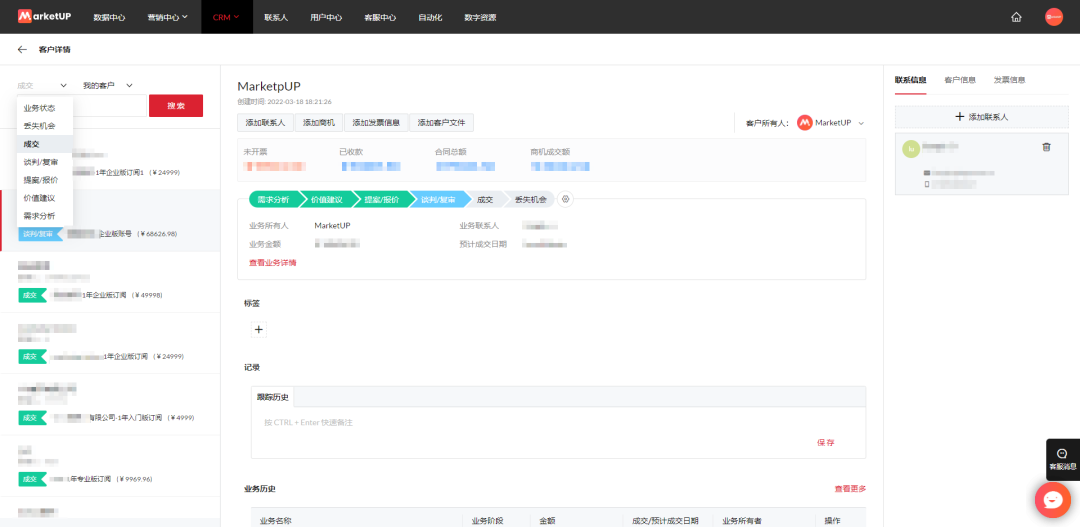
Task: Select the 跟踪历史 tab
Action: coord(273,397)
